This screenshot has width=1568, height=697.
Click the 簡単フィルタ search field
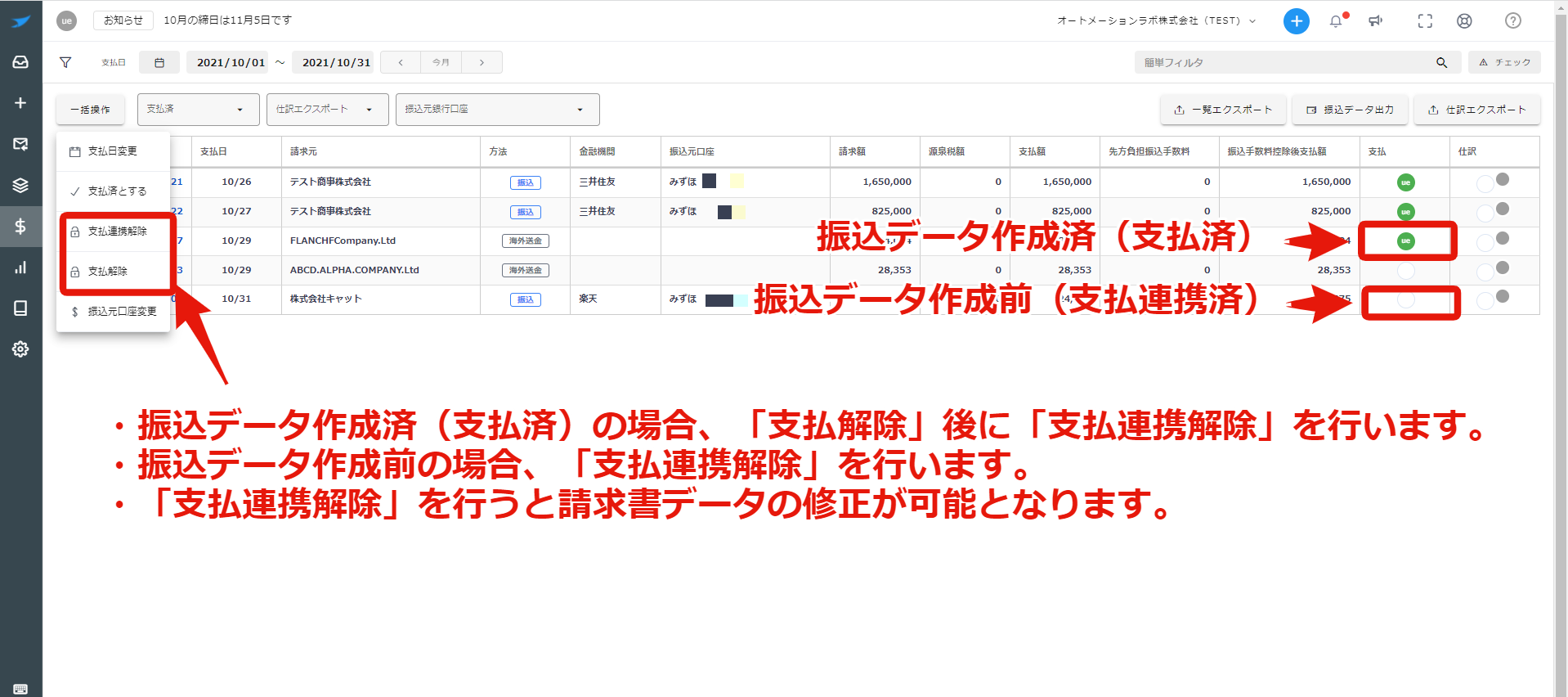1297,62
